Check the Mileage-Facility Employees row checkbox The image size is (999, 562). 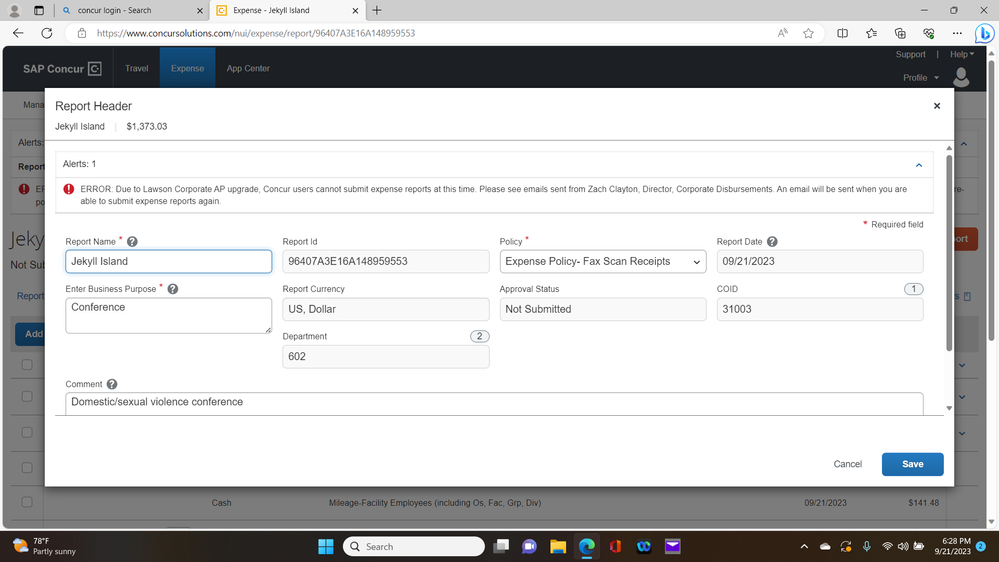pos(27,502)
